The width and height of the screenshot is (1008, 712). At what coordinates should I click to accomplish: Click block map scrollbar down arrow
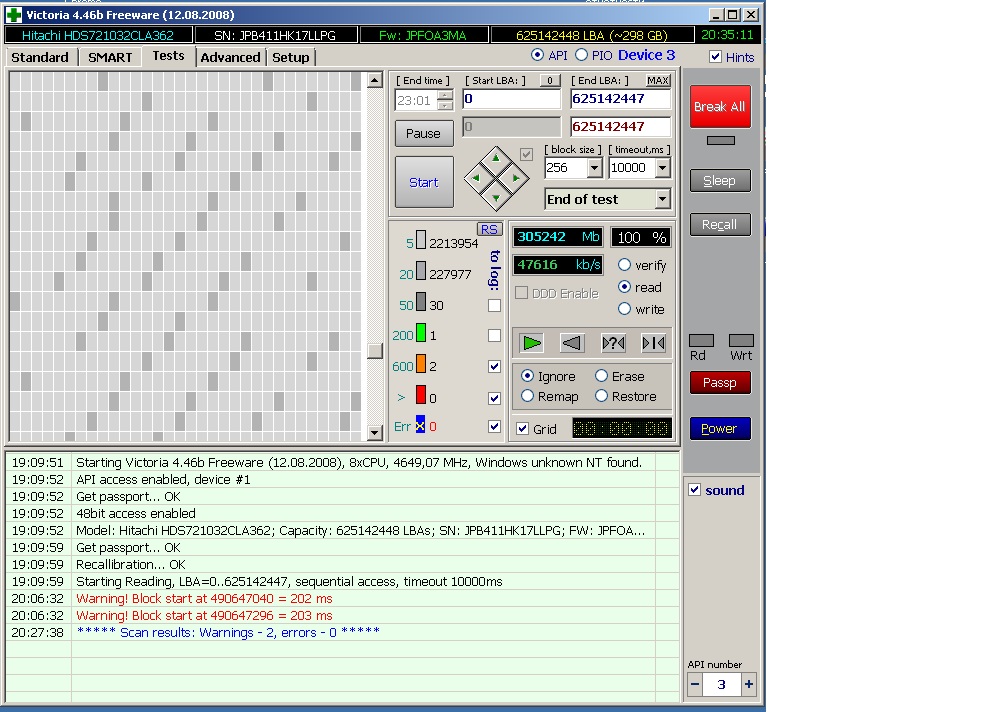(375, 432)
